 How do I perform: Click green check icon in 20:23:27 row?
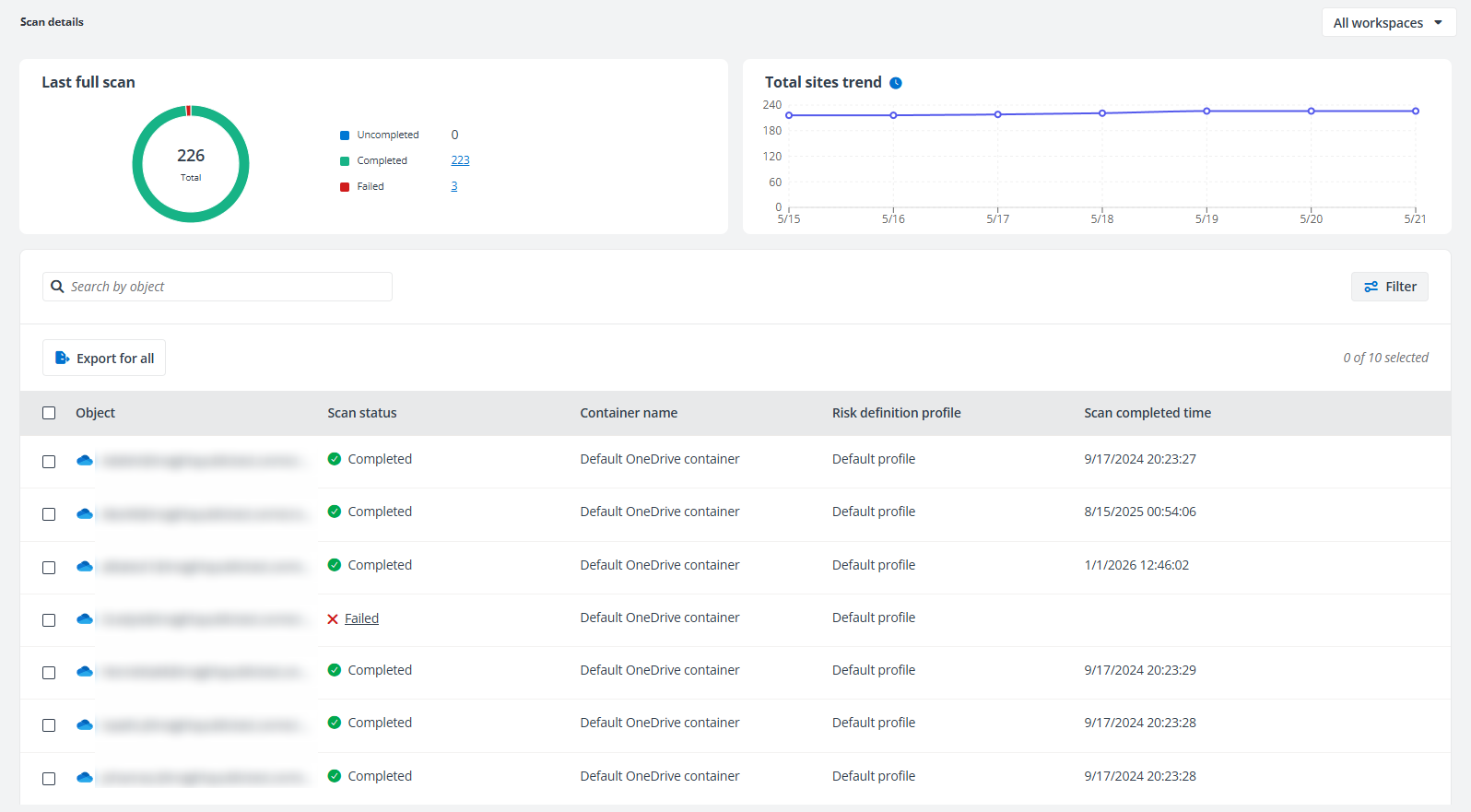[x=335, y=459]
